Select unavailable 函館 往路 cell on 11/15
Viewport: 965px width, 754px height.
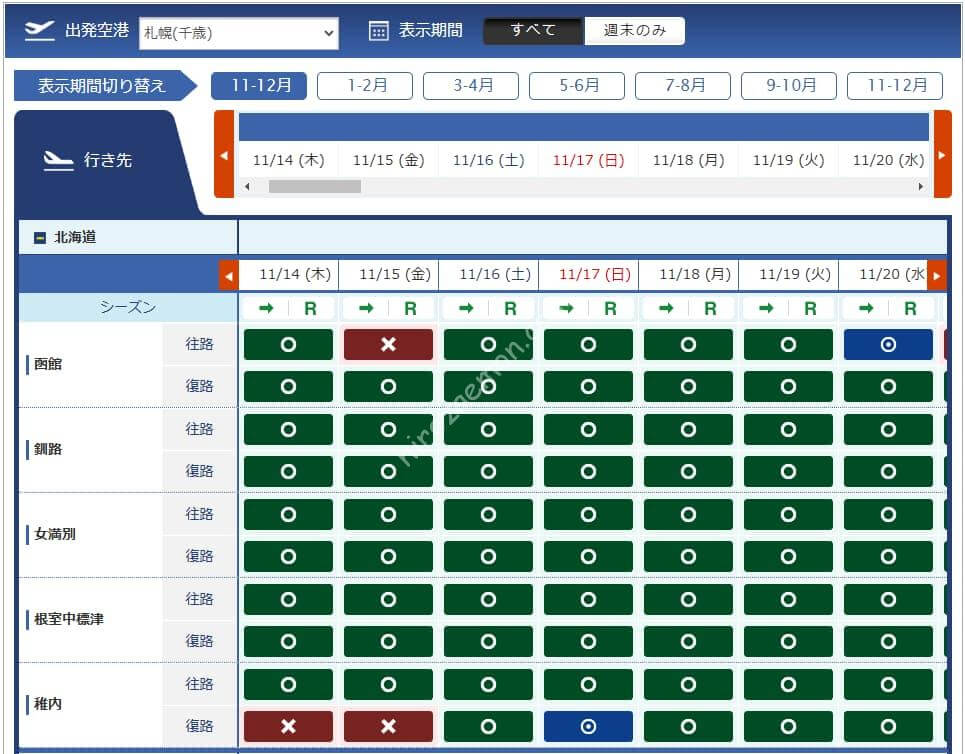coord(388,345)
